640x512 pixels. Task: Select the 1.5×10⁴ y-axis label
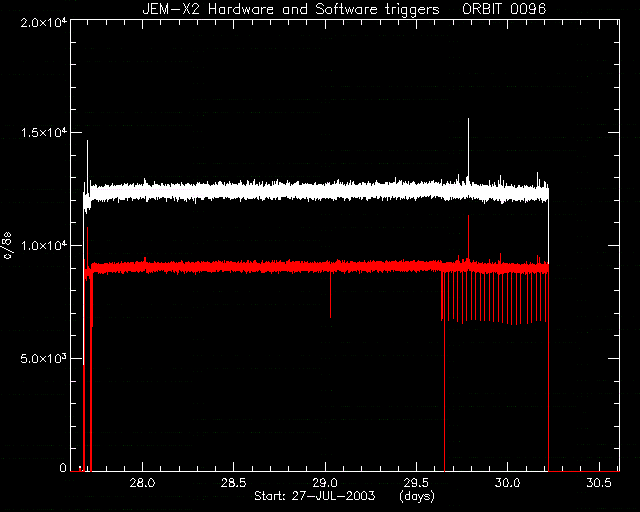pyautogui.click(x=44, y=133)
